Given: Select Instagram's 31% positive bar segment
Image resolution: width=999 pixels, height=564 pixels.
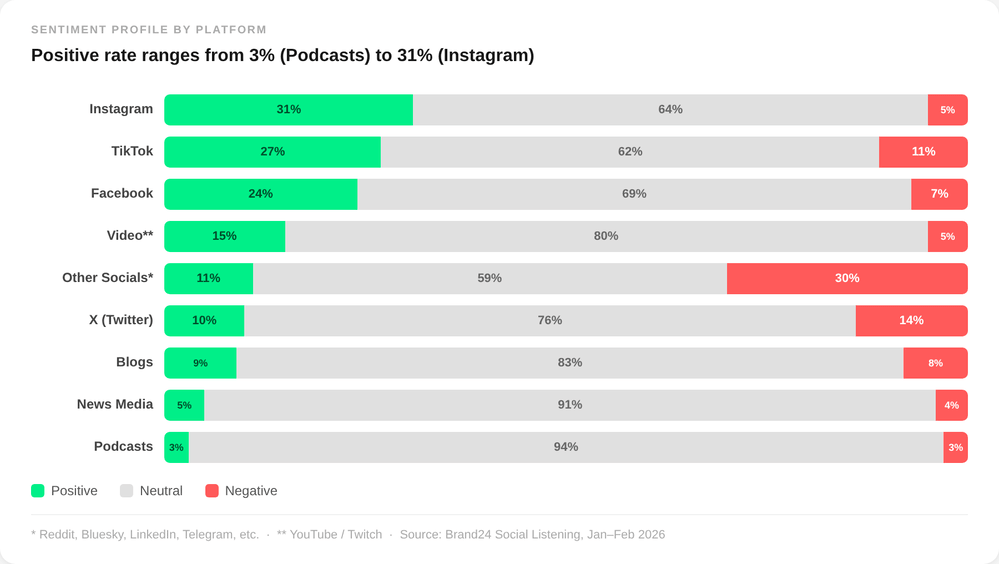Looking at the screenshot, I should pos(288,110).
